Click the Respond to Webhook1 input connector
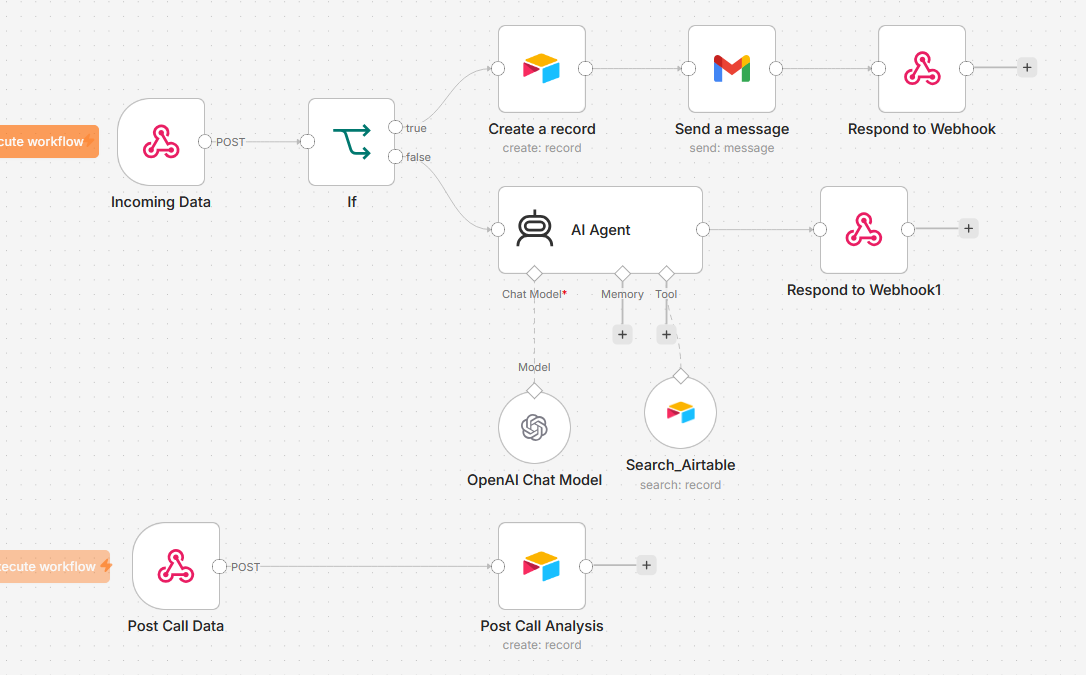Viewport: 1086px width, 675px height. point(820,230)
